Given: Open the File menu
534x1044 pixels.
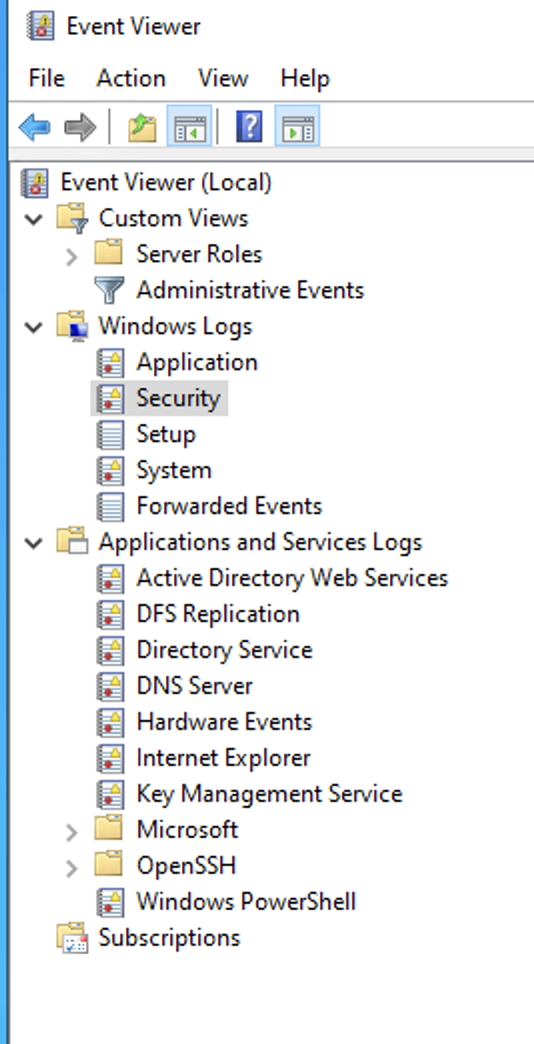Looking at the screenshot, I should (47, 79).
